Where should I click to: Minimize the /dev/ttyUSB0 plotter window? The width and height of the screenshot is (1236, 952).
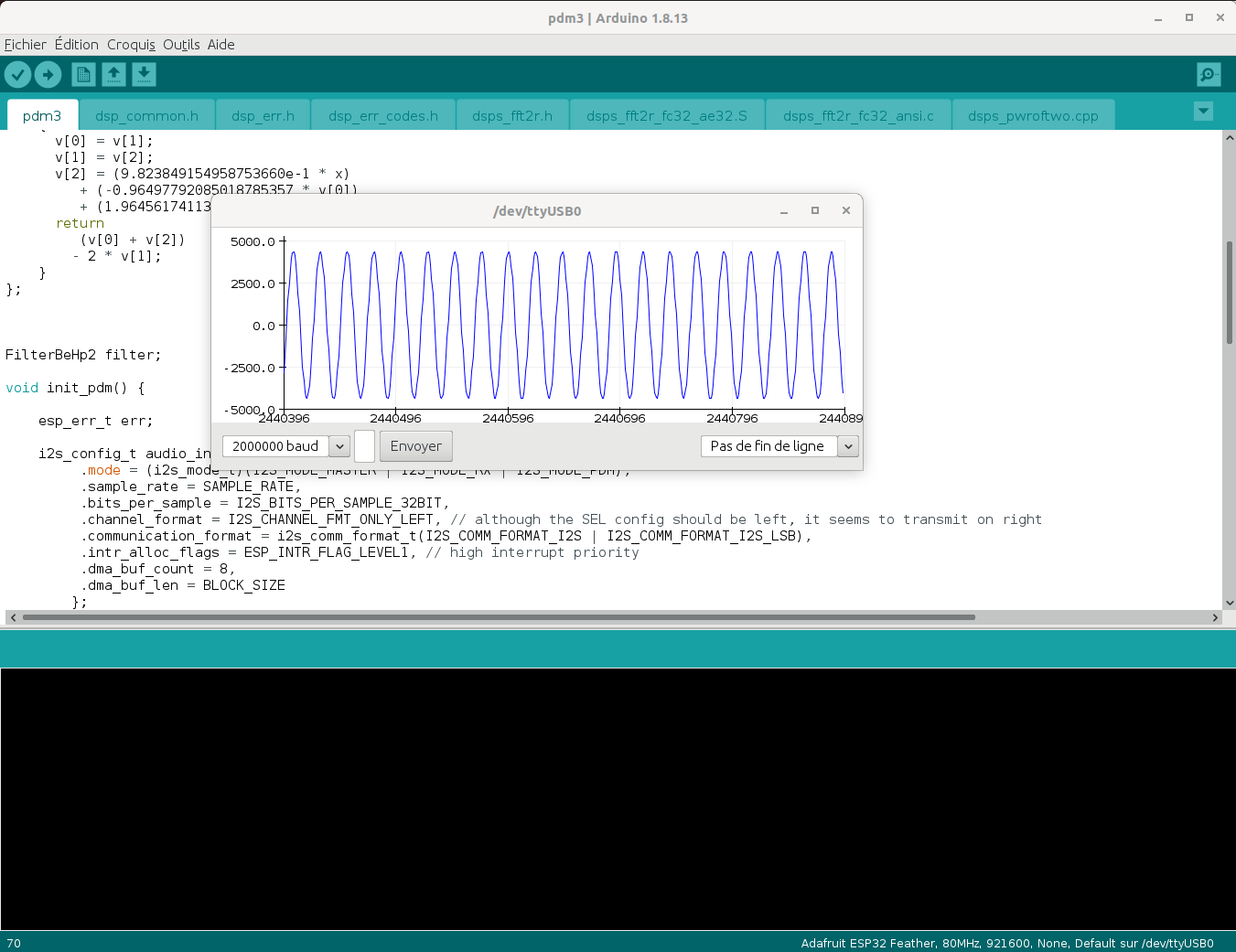784,211
